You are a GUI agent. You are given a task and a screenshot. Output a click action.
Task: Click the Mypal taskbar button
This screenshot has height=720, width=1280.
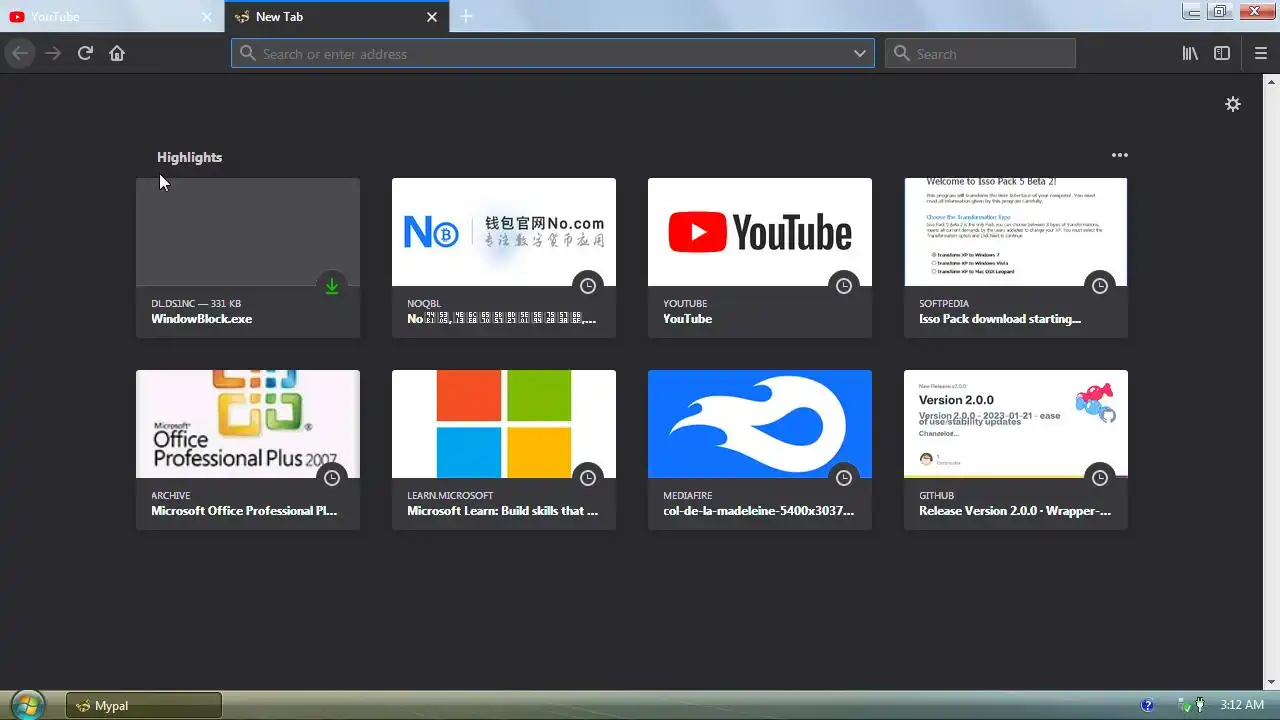[144, 705]
